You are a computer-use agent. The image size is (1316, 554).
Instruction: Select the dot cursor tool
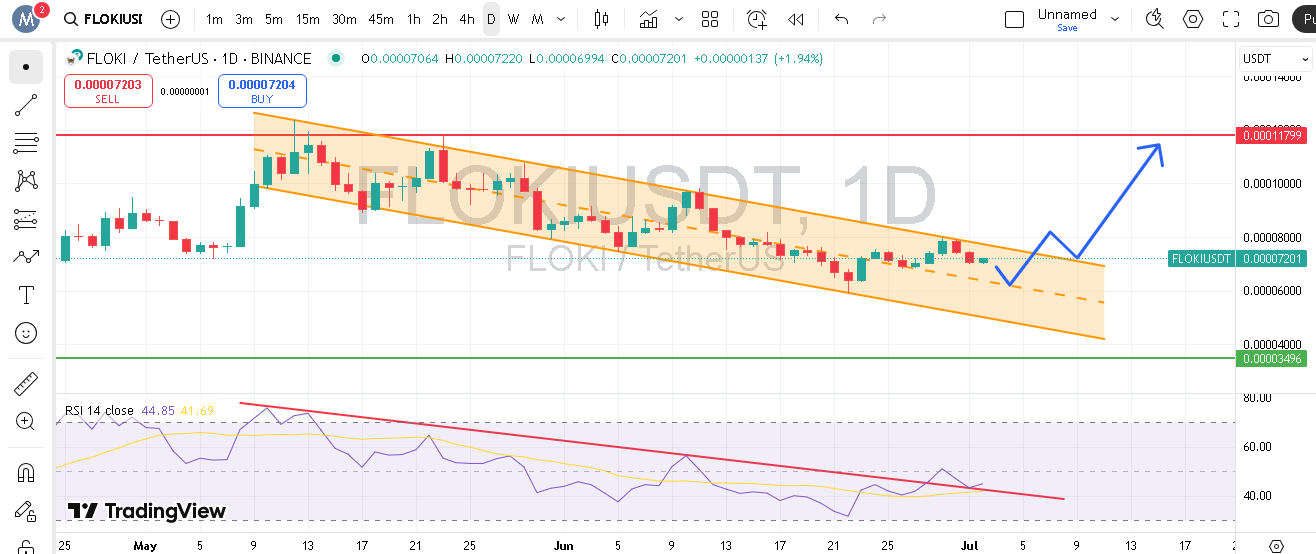[26, 67]
